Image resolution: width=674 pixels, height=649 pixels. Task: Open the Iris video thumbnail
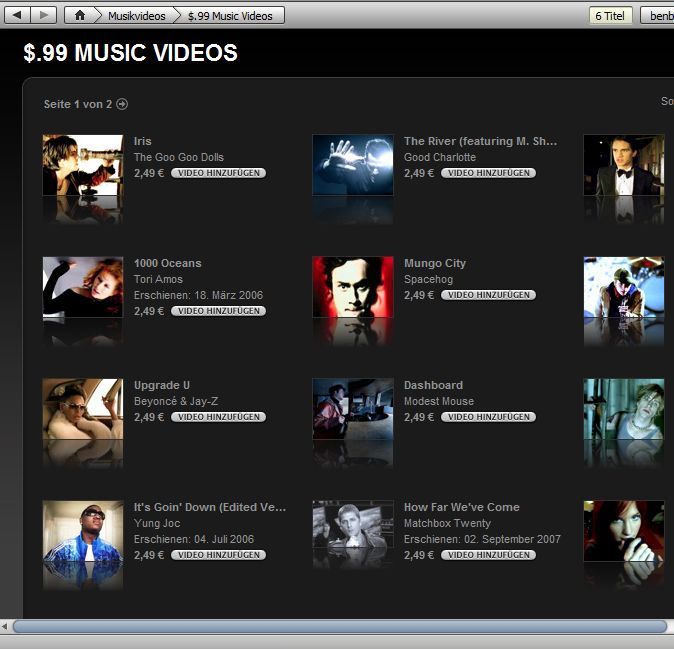tap(83, 165)
